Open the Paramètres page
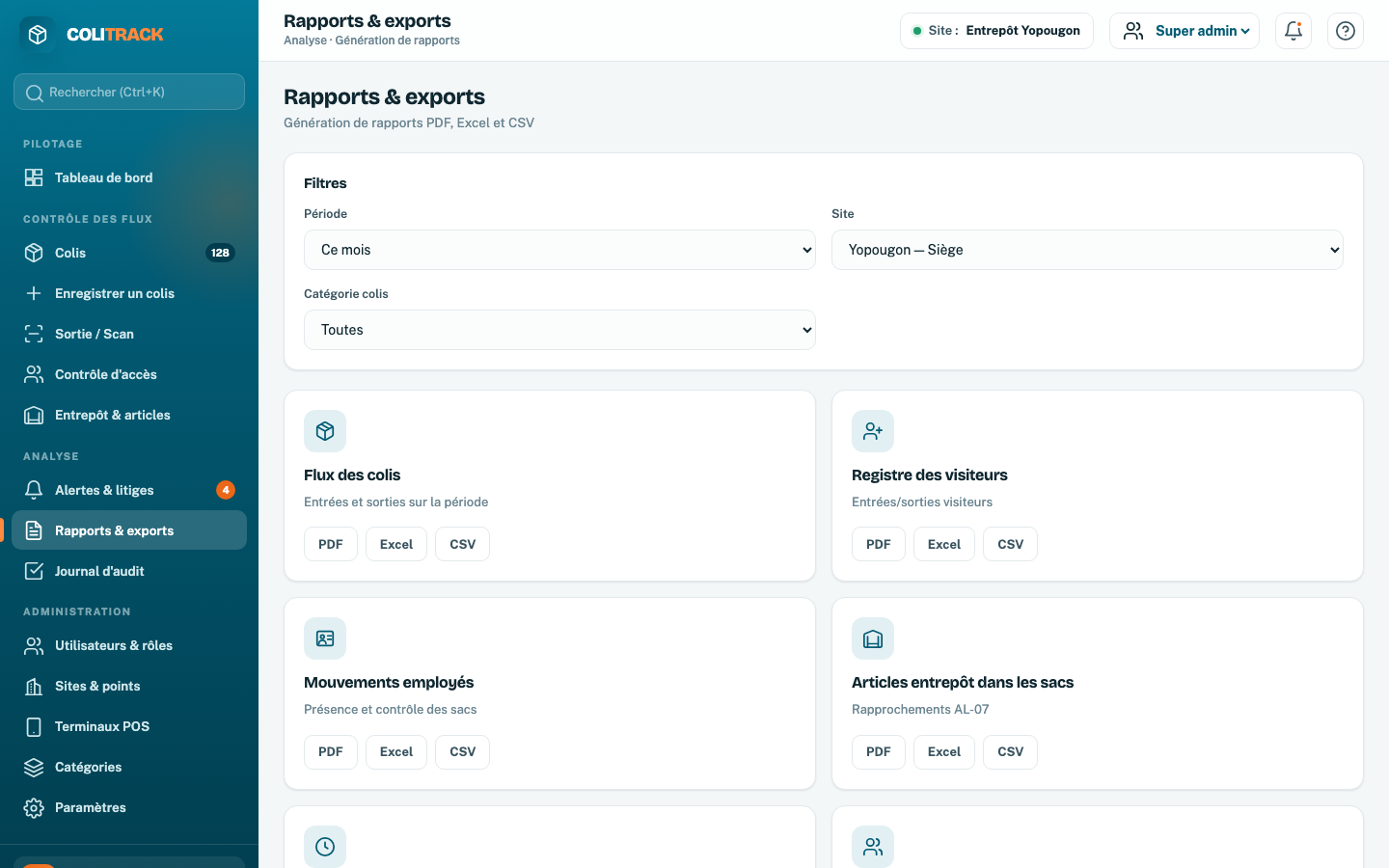The width and height of the screenshot is (1389, 868). (129, 807)
